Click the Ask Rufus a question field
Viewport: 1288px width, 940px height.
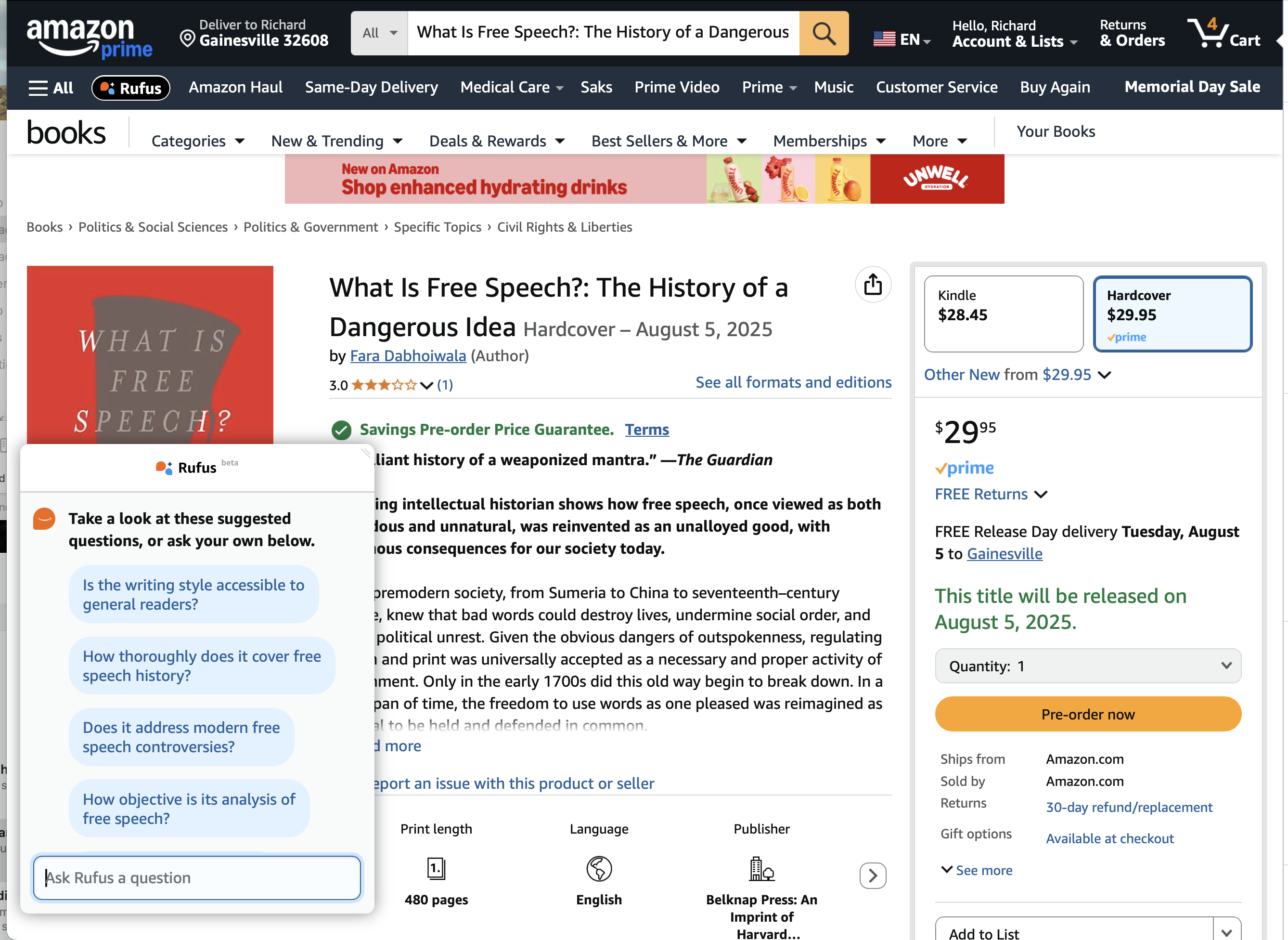tap(197, 877)
